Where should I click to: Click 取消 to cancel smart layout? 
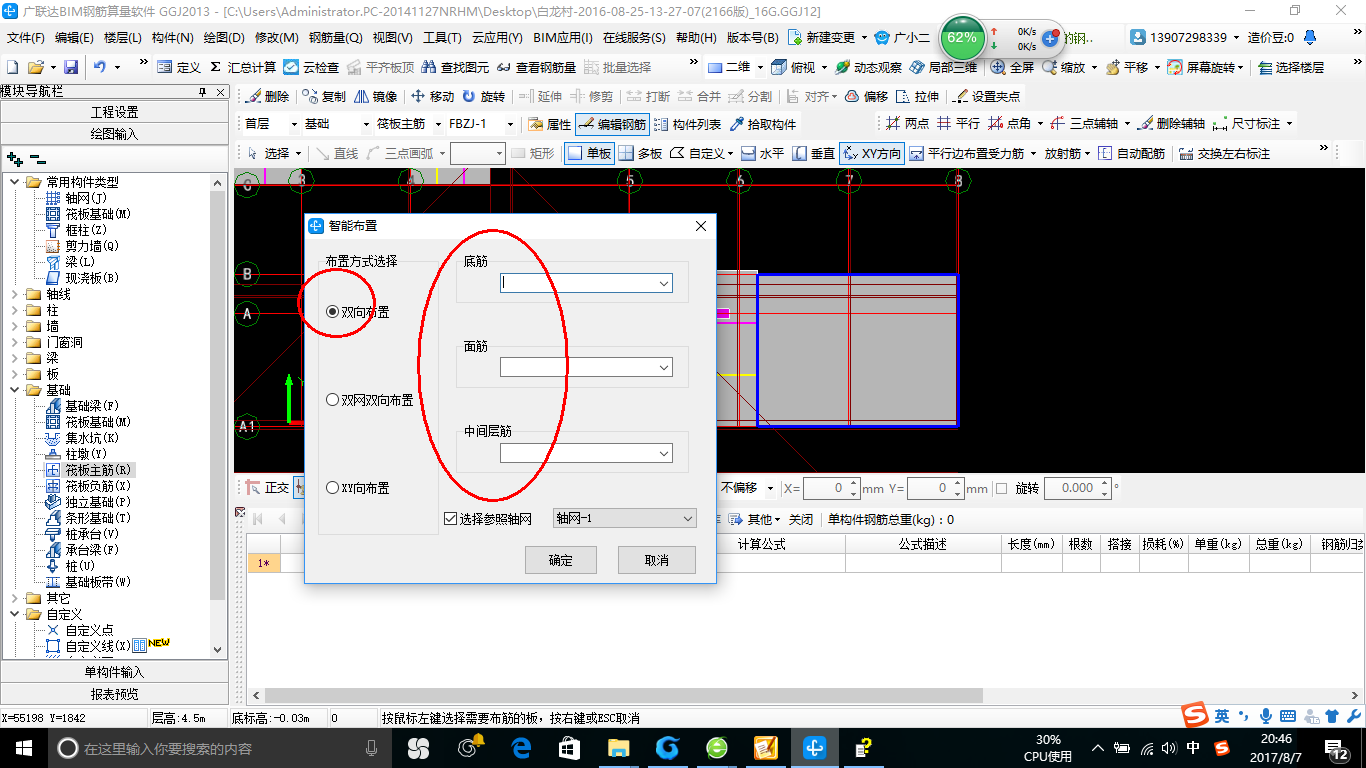(x=657, y=560)
